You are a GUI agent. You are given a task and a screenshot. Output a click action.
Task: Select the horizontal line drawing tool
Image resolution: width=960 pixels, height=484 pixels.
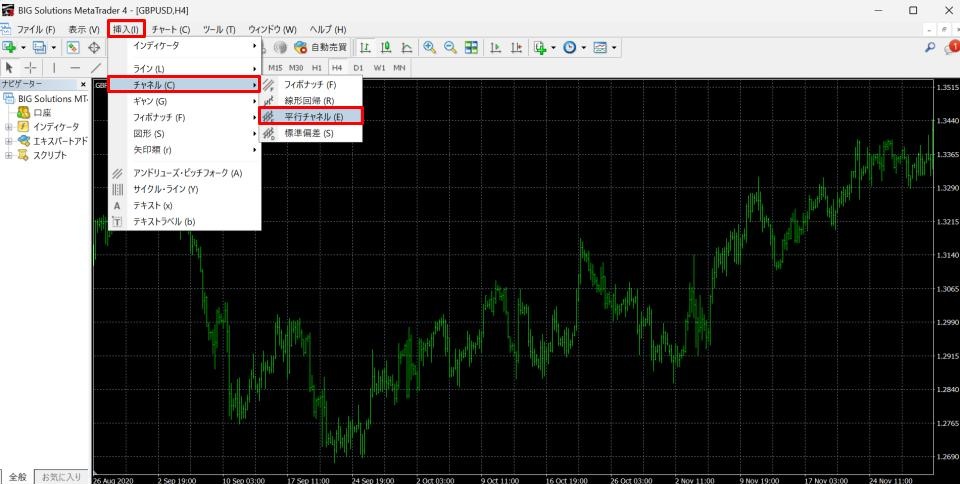[75, 67]
